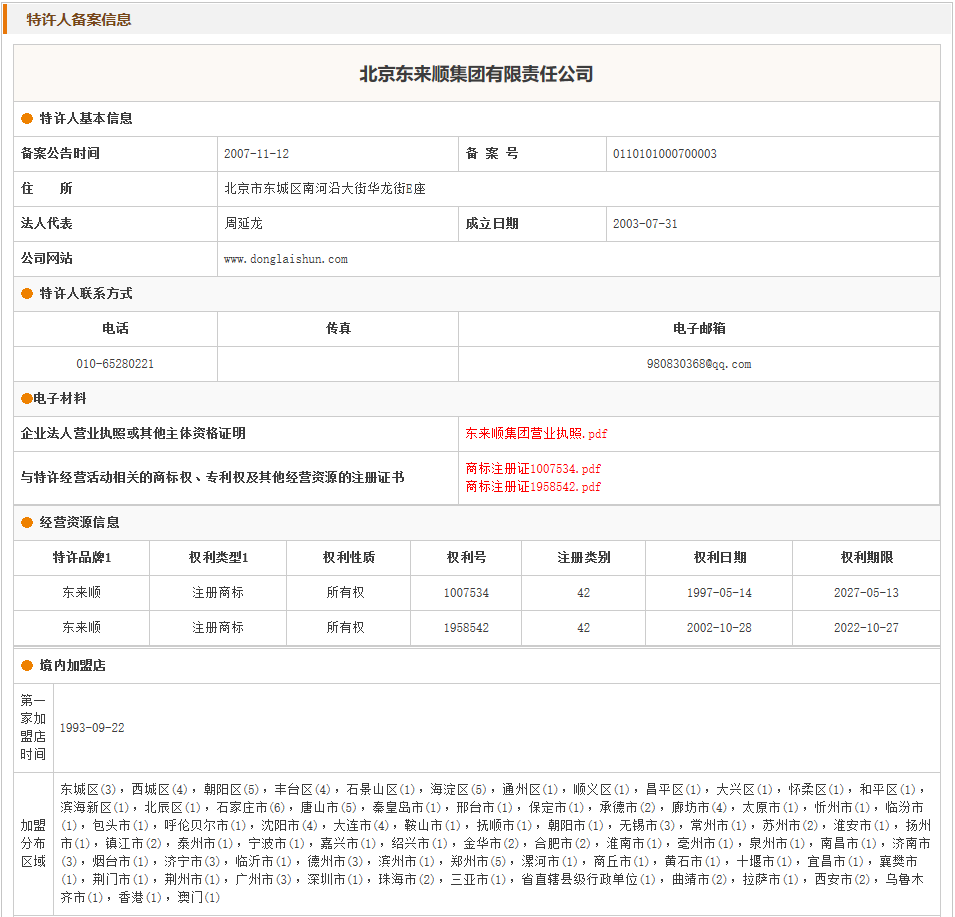Screen dimensions: 955x917
Task: Click the 权利期限 column header
Action: (866, 558)
